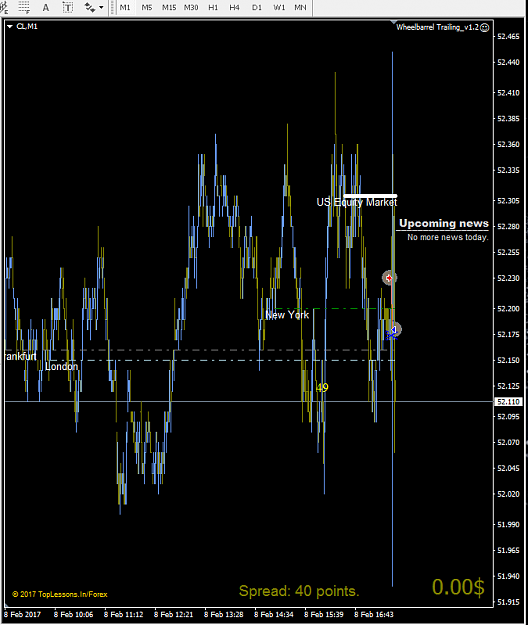Click the 52.465 price scale value

[x=508, y=37]
